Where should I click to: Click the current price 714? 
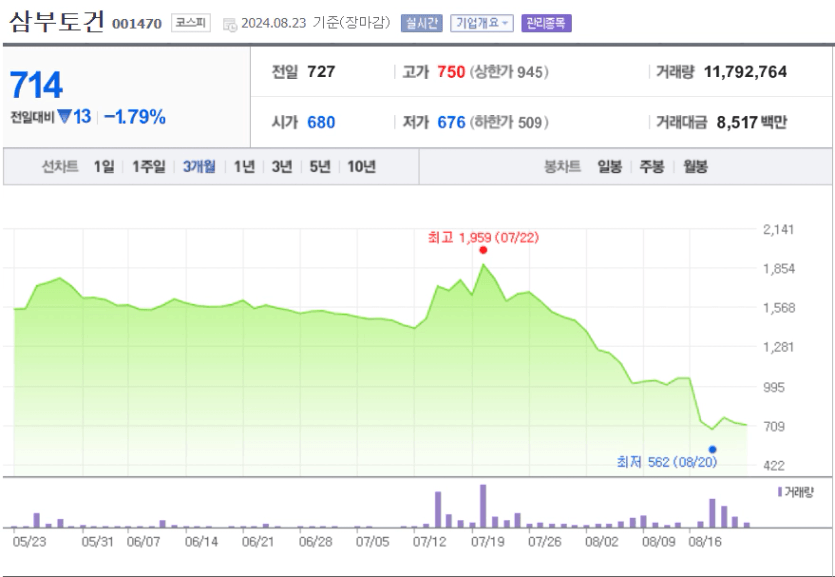36,85
